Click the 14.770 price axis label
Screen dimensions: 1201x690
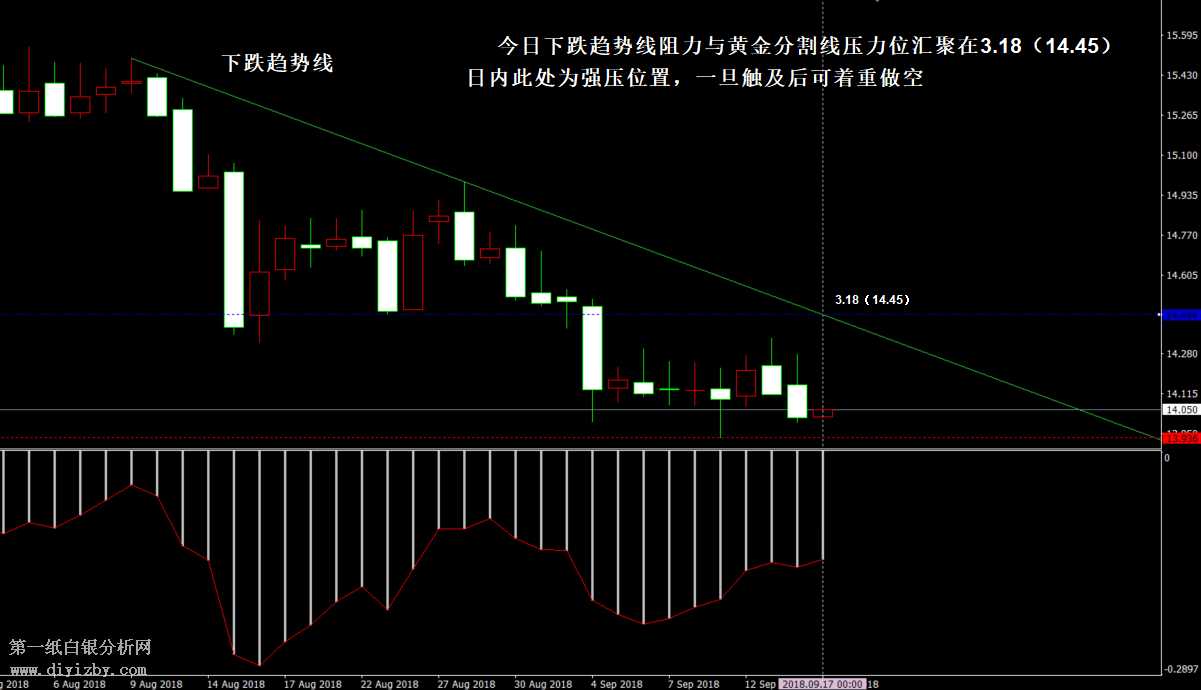(1182, 236)
